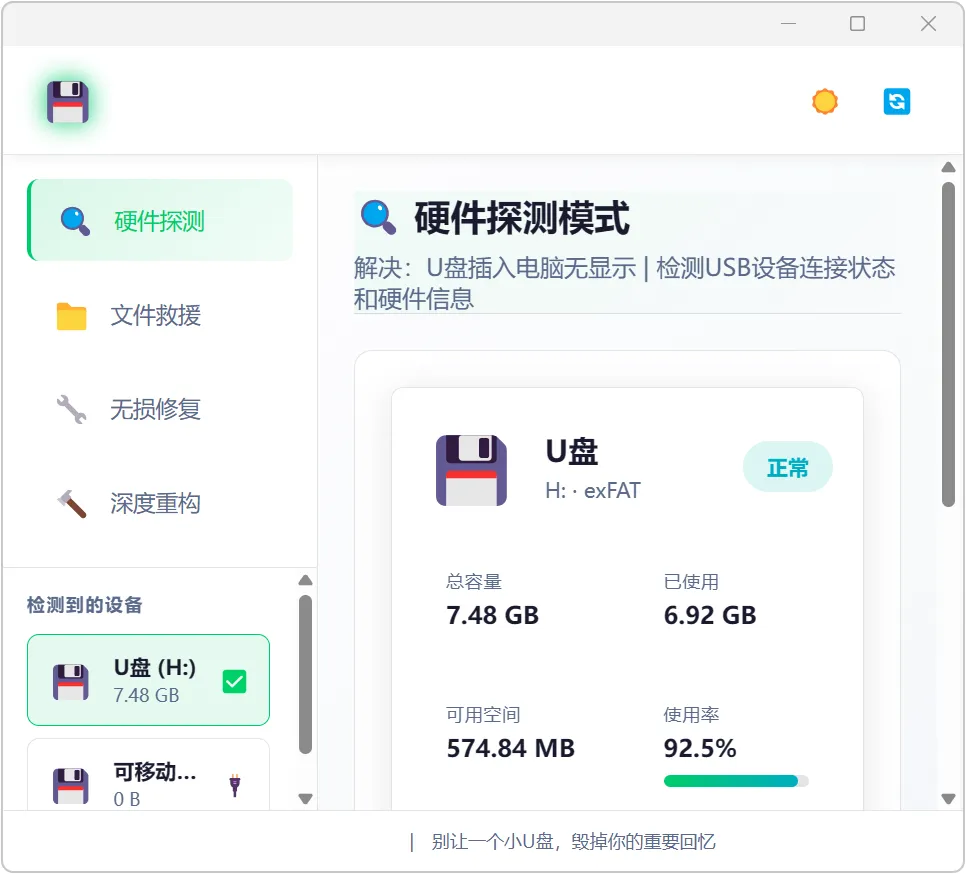Click main panel scroll down arrow
Image resolution: width=966 pixels, height=874 pixels.
[x=948, y=799]
